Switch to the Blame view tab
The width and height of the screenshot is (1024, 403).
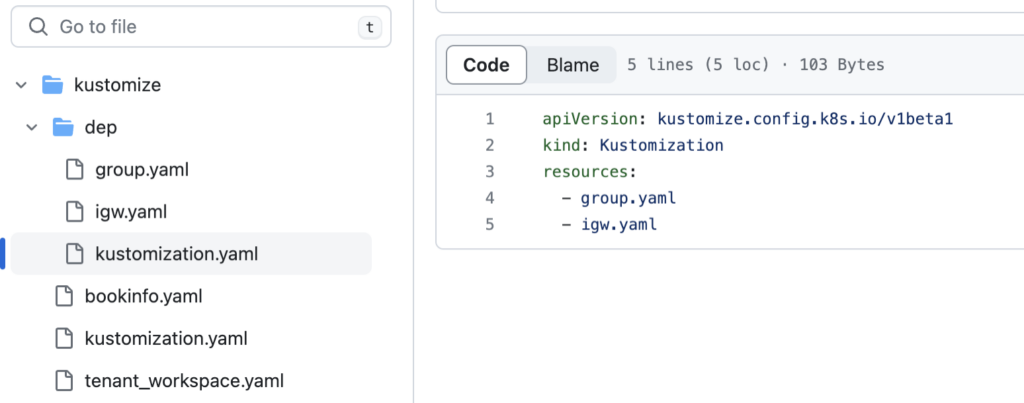(x=572, y=65)
